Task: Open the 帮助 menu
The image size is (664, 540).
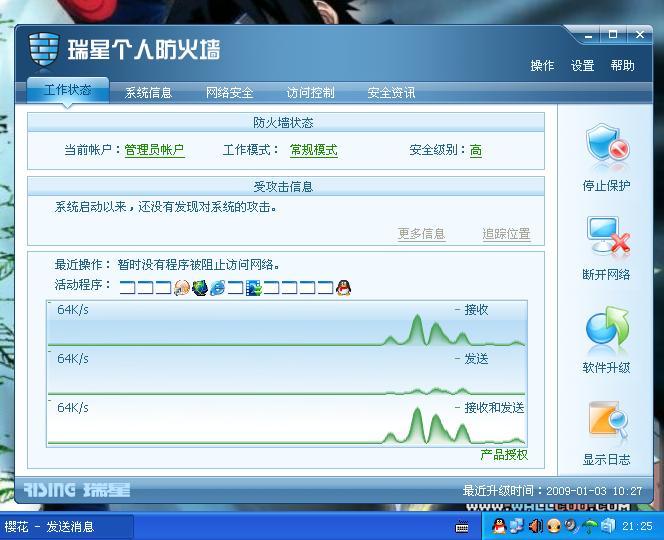Action: pos(622,66)
